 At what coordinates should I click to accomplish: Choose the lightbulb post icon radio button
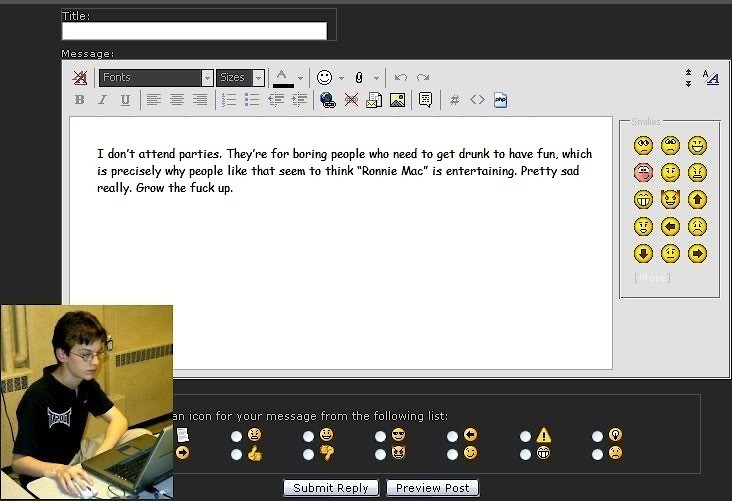coord(598,436)
